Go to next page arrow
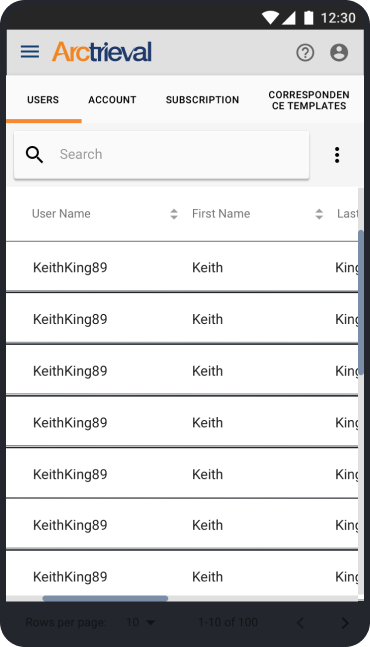The height and width of the screenshot is (647, 370). 345,623
